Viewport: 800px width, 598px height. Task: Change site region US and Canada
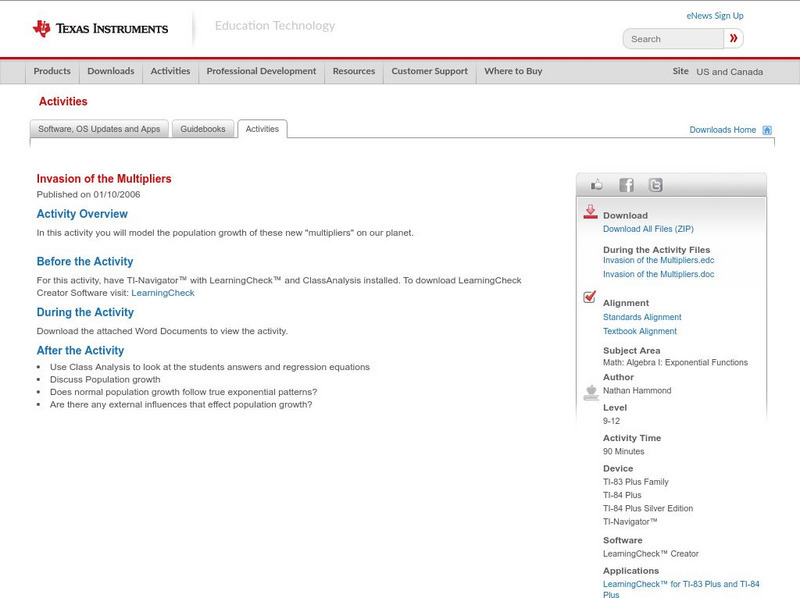(730, 72)
